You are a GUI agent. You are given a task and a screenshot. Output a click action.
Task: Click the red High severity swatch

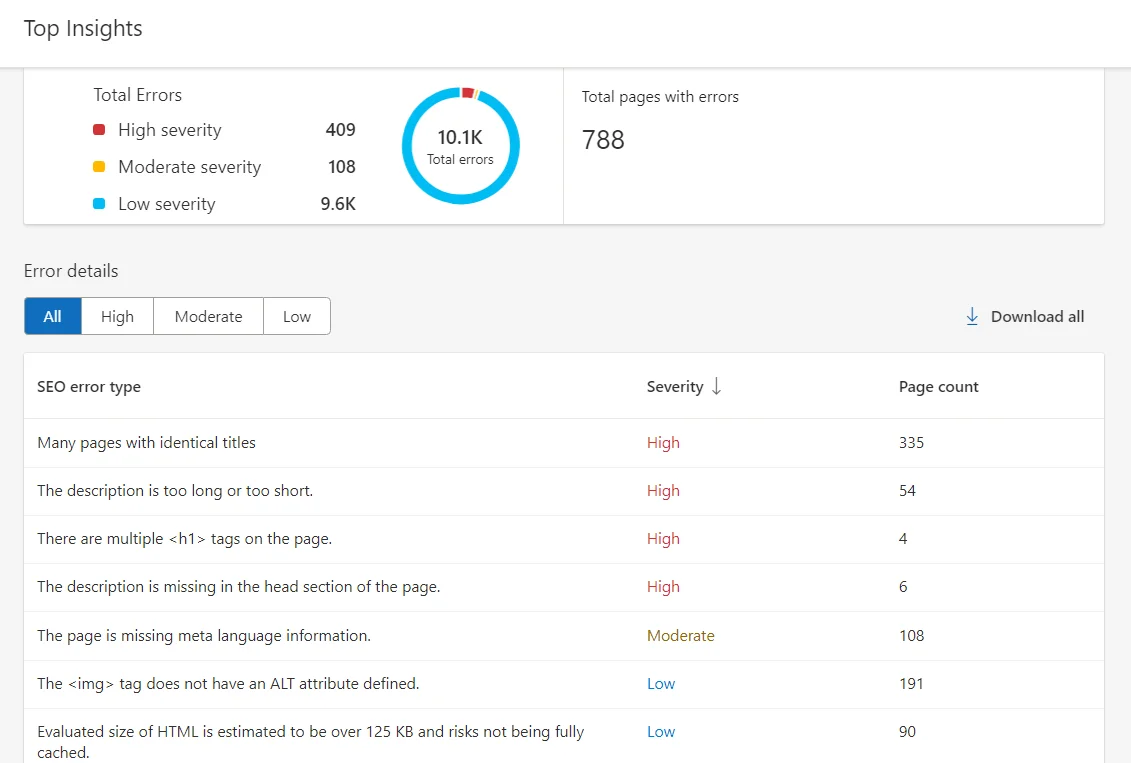pos(100,129)
